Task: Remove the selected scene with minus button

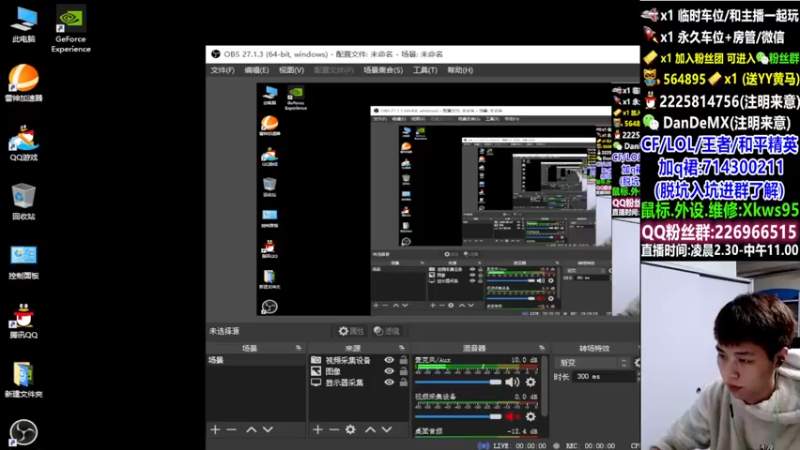Action: 232,430
